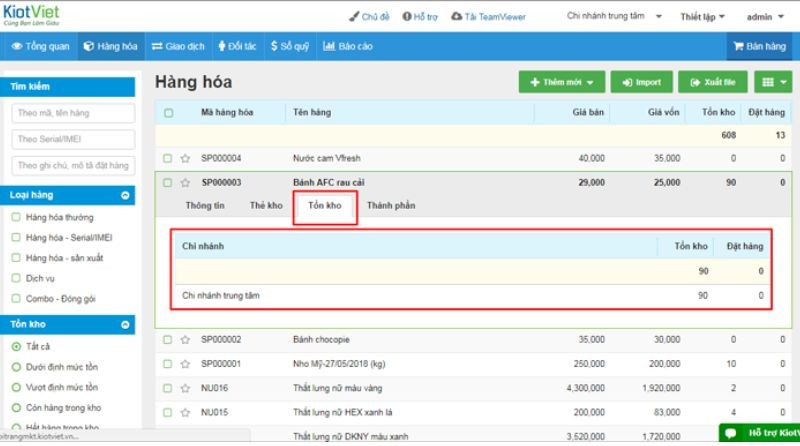Focus Theo ghi chú, mô tả đặt hàng field

point(73,165)
